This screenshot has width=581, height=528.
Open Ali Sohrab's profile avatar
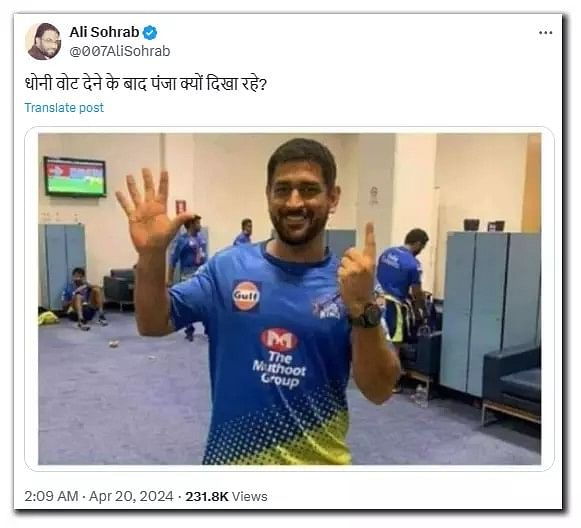(43, 41)
